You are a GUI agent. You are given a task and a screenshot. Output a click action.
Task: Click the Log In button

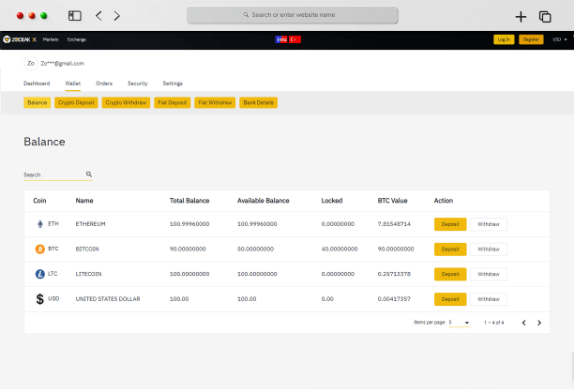504,40
